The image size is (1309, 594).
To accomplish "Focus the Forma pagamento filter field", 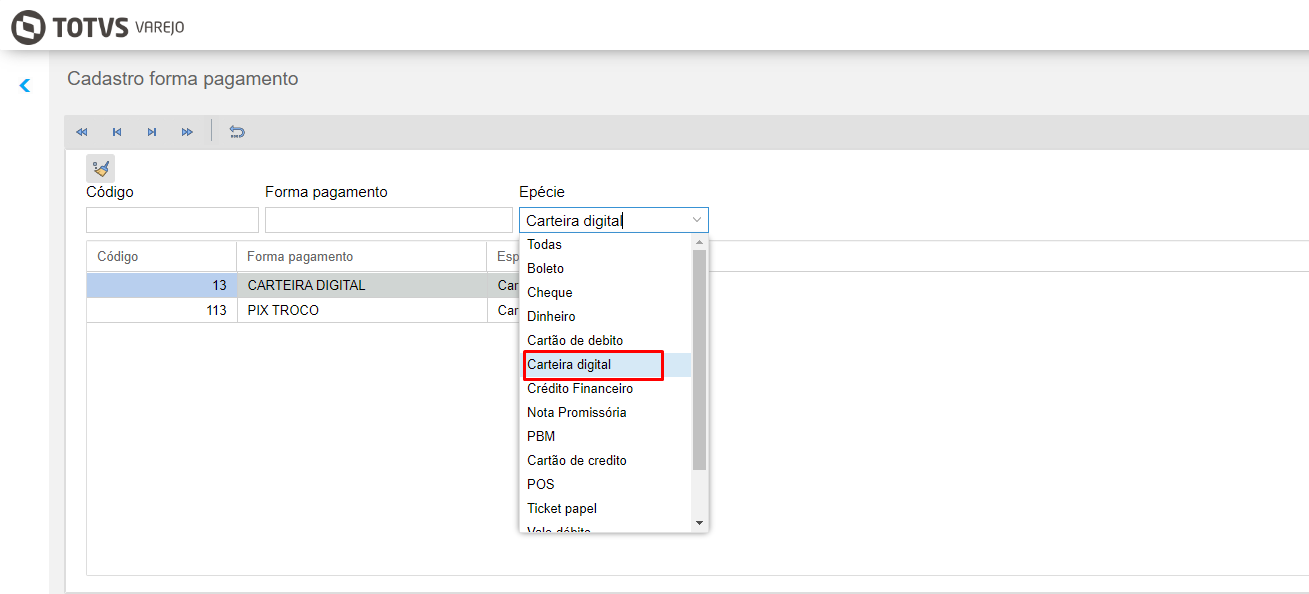I will pos(388,220).
